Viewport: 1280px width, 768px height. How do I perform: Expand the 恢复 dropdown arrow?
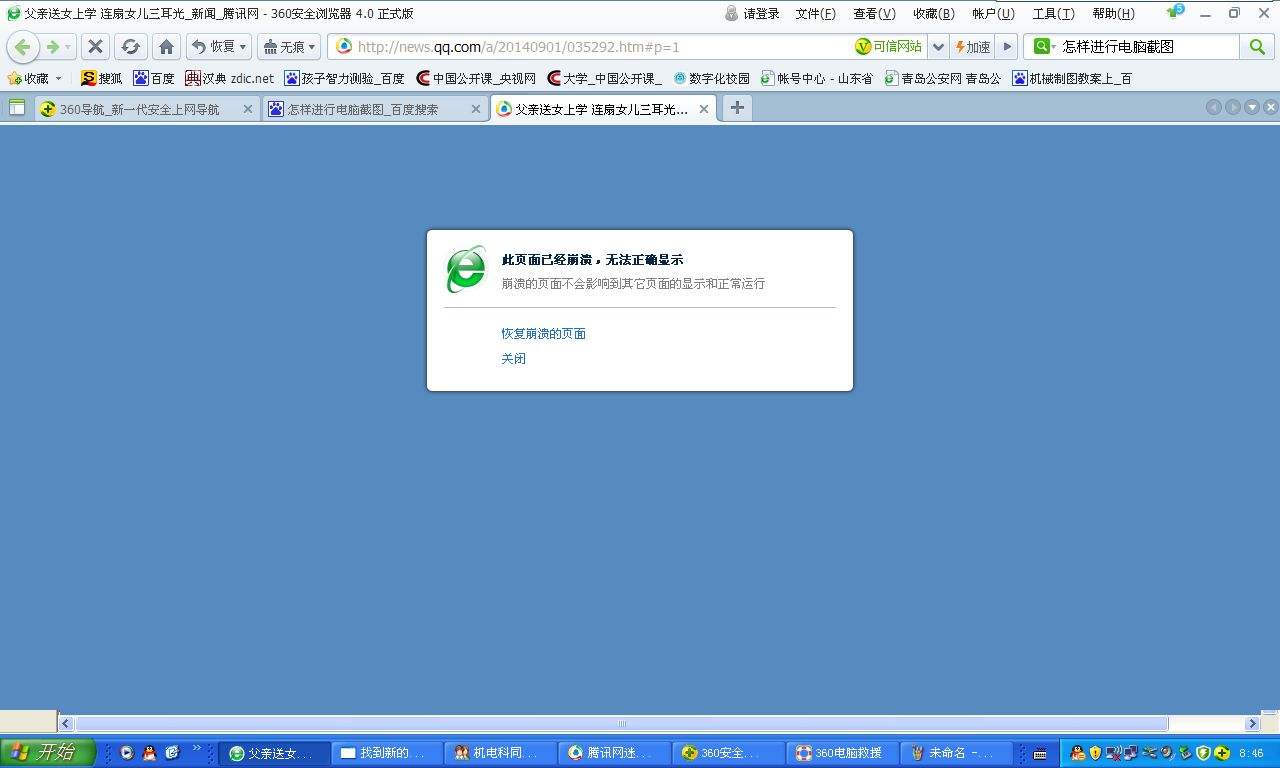click(x=242, y=47)
